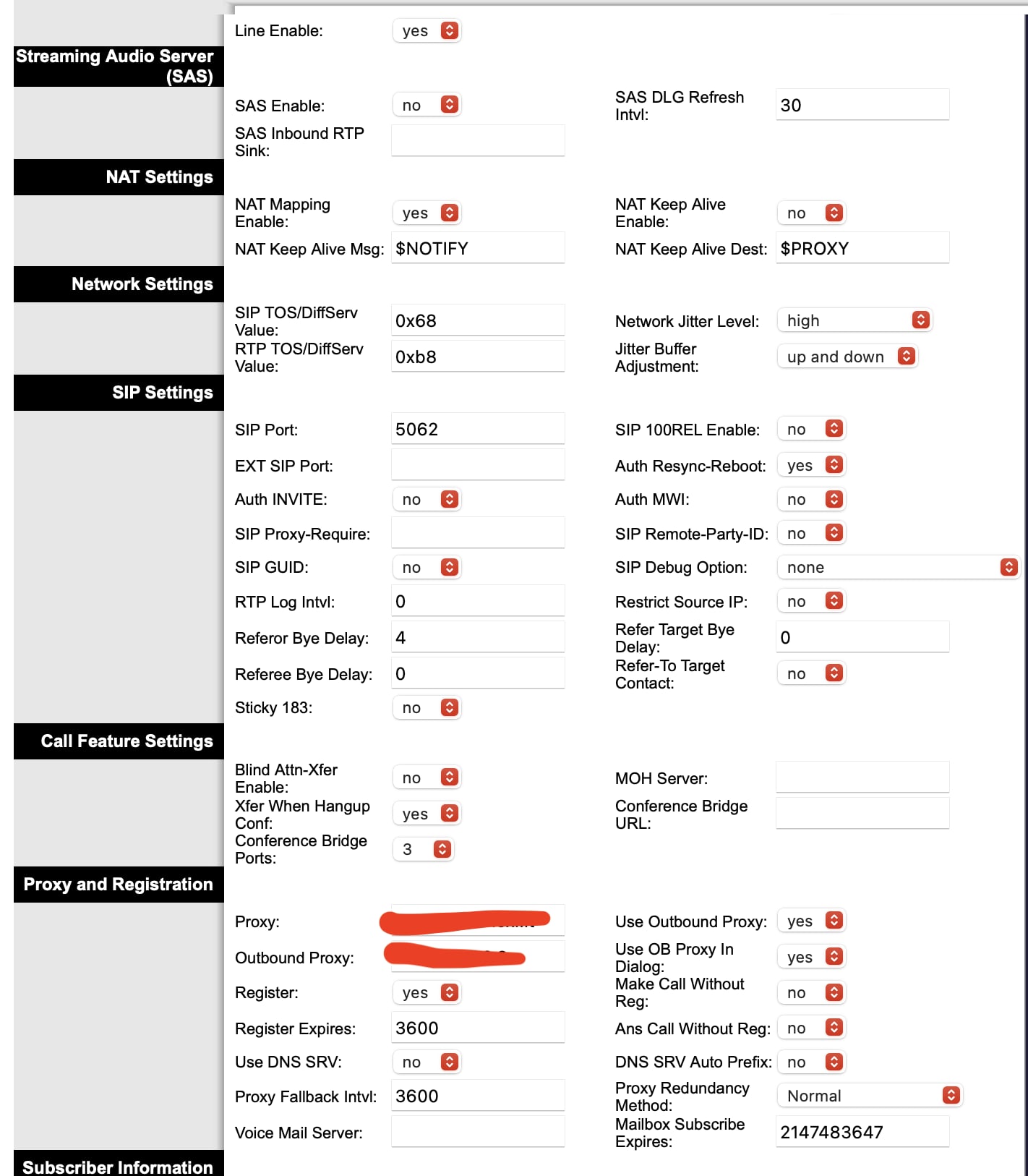The width and height of the screenshot is (1028, 1176).
Task: Expand the Network Jitter Level dropdown
Action: [x=854, y=320]
